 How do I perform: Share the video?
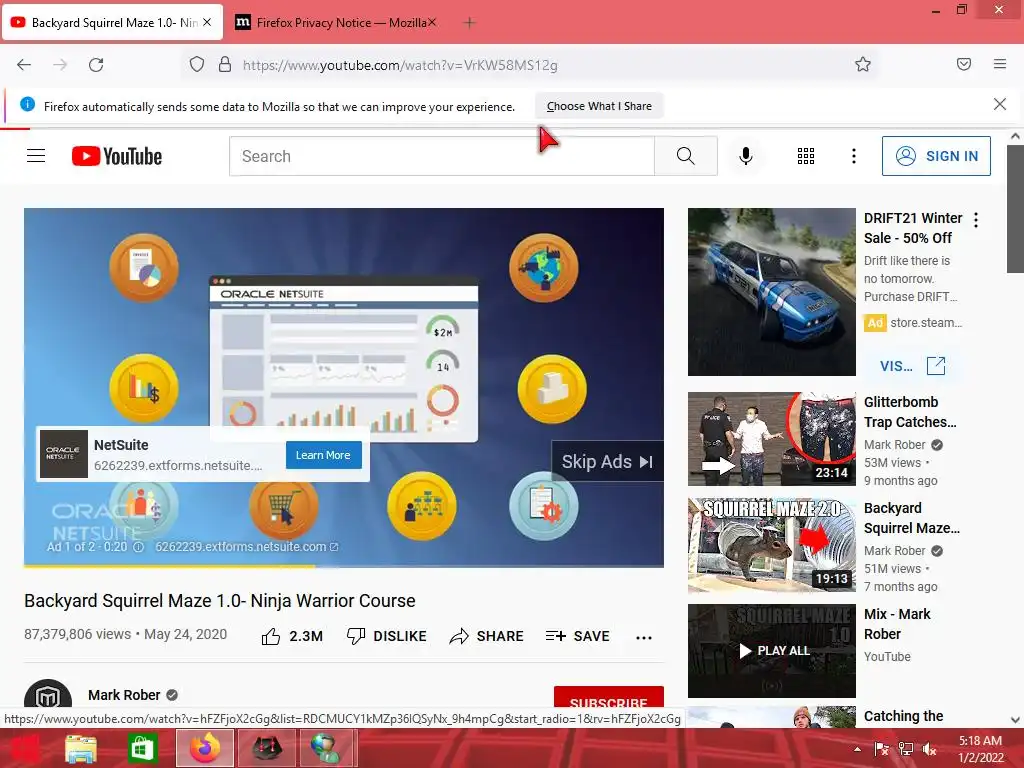click(487, 636)
